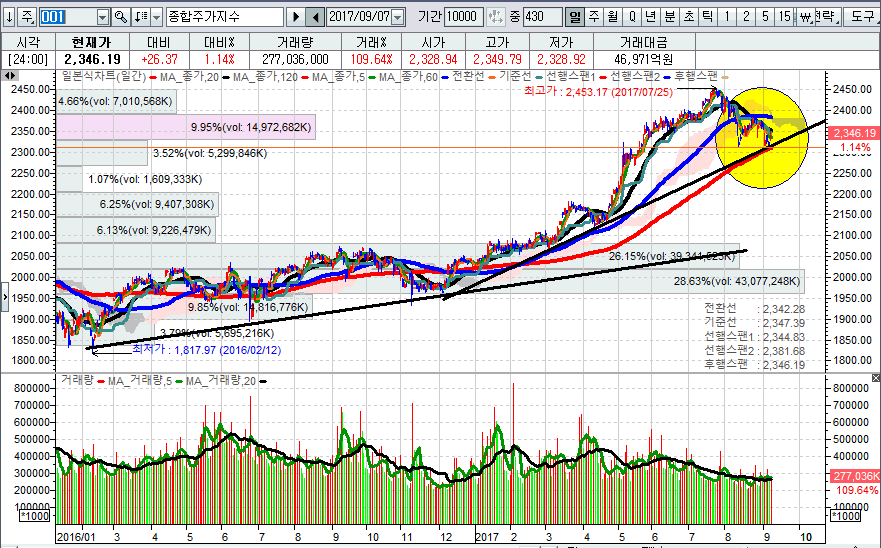Select the 일 (daily) period button
The image size is (881, 548).
[575, 17]
